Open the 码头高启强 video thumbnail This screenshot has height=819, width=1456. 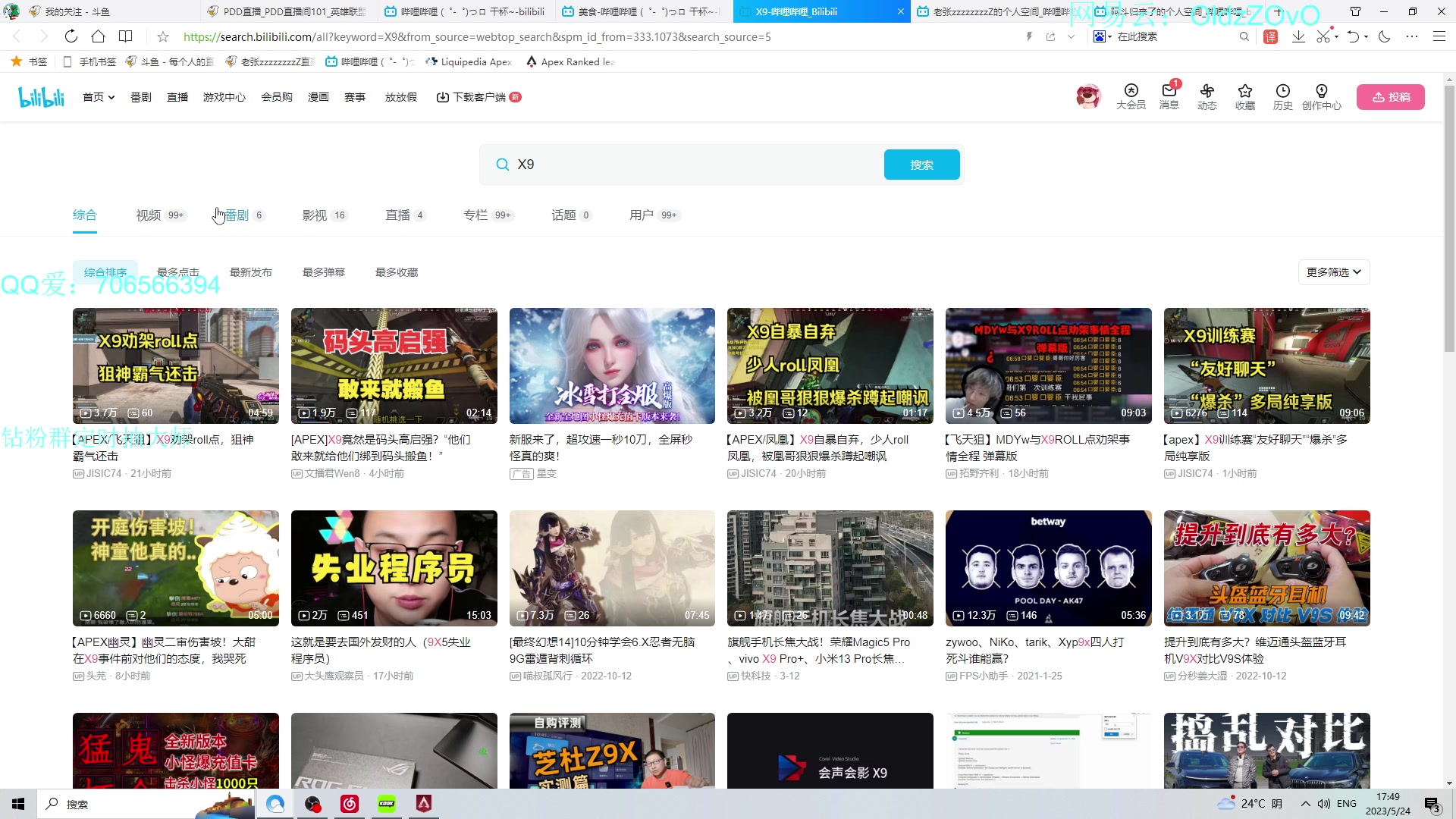(x=394, y=366)
